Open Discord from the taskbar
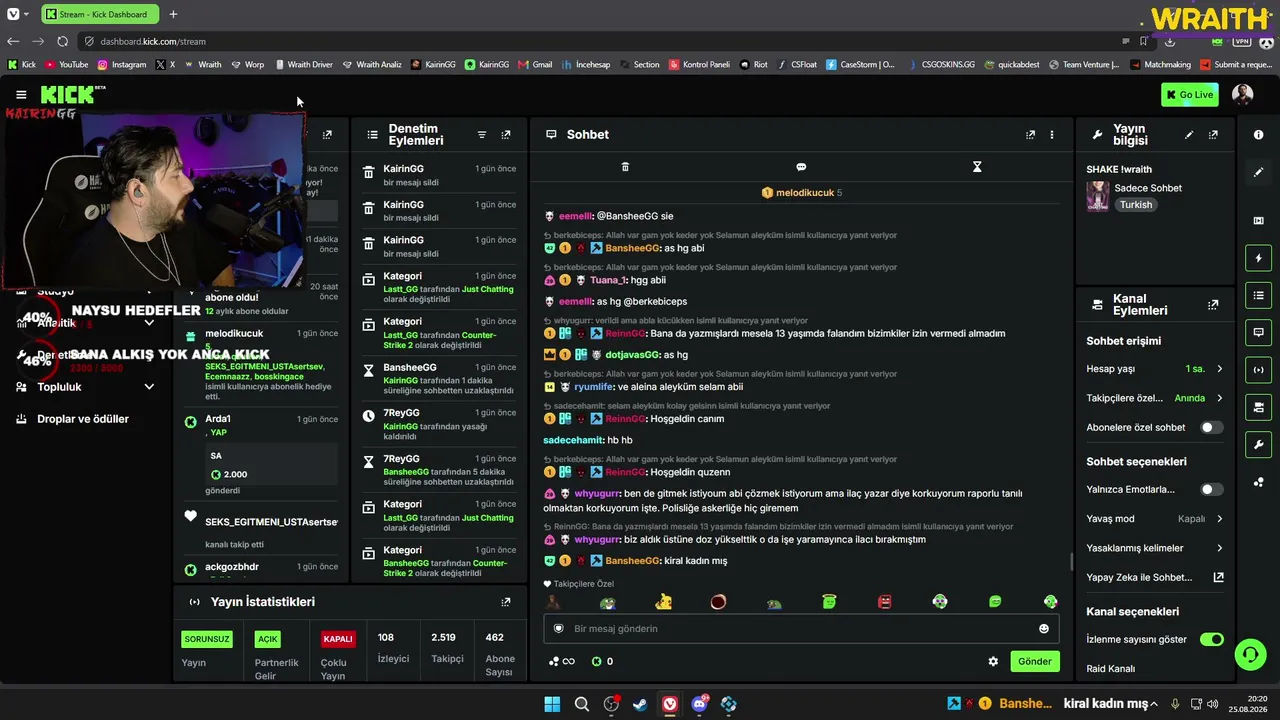This screenshot has height=720, width=1280. (x=699, y=704)
